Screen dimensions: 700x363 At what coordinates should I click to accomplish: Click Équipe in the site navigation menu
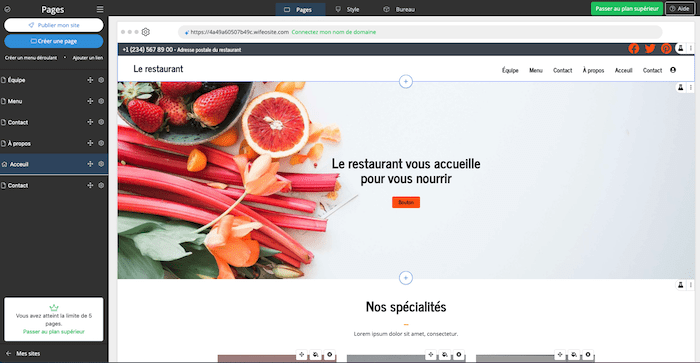click(x=510, y=70)
